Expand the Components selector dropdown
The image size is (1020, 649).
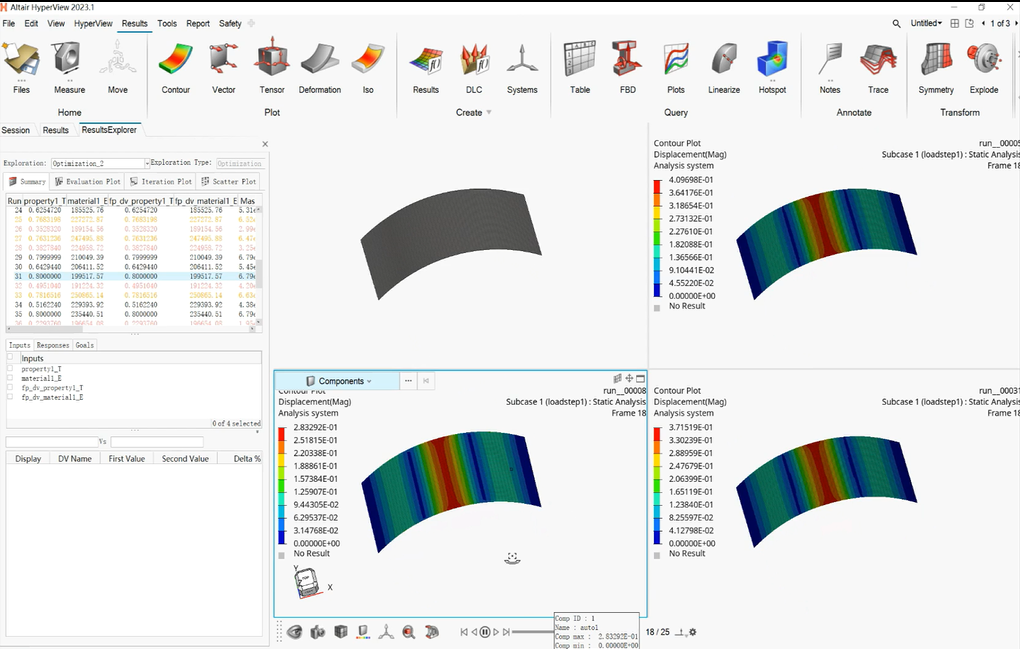(338, 381)
